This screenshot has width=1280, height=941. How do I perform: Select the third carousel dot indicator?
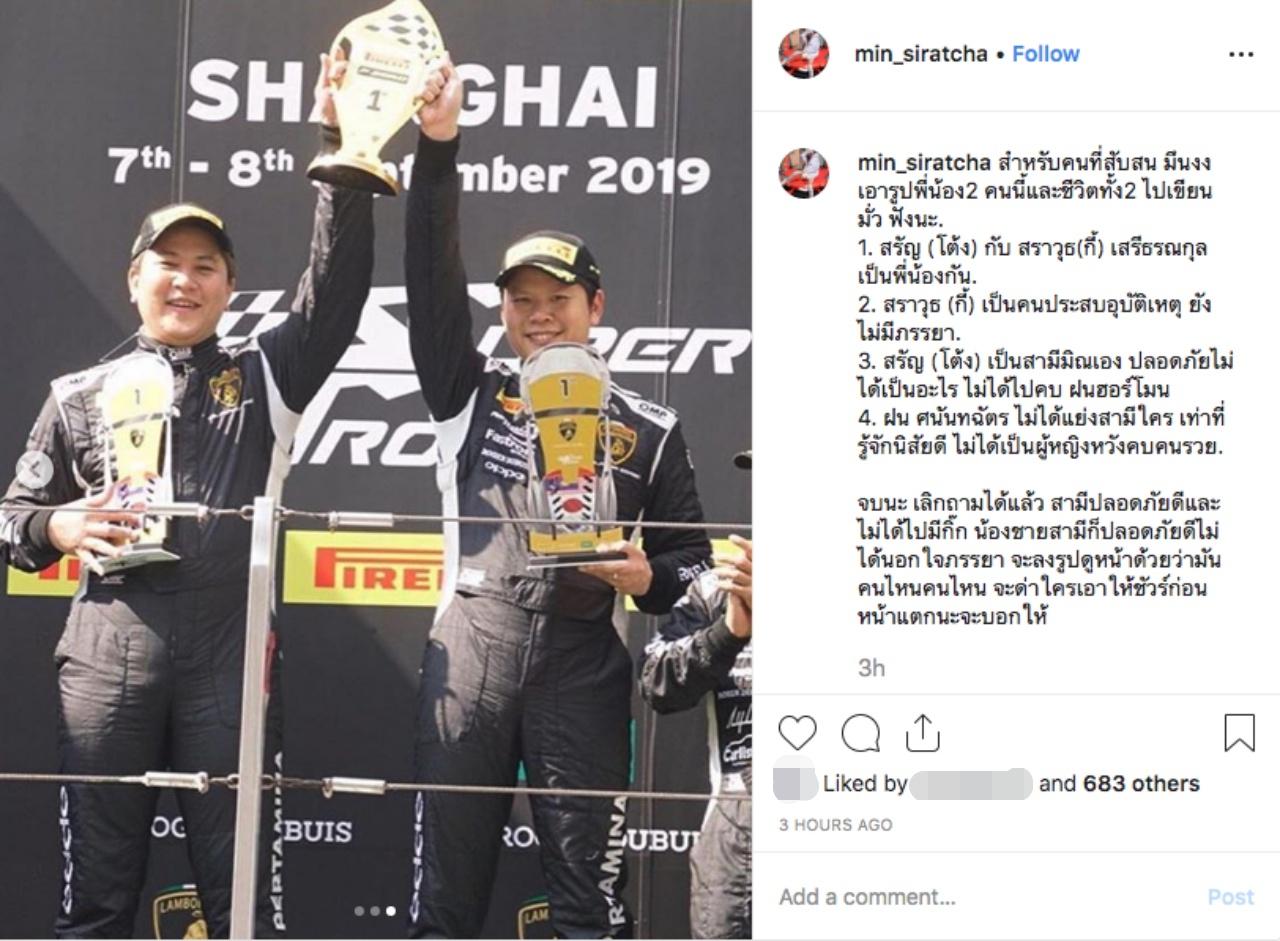tap(390, 911)
